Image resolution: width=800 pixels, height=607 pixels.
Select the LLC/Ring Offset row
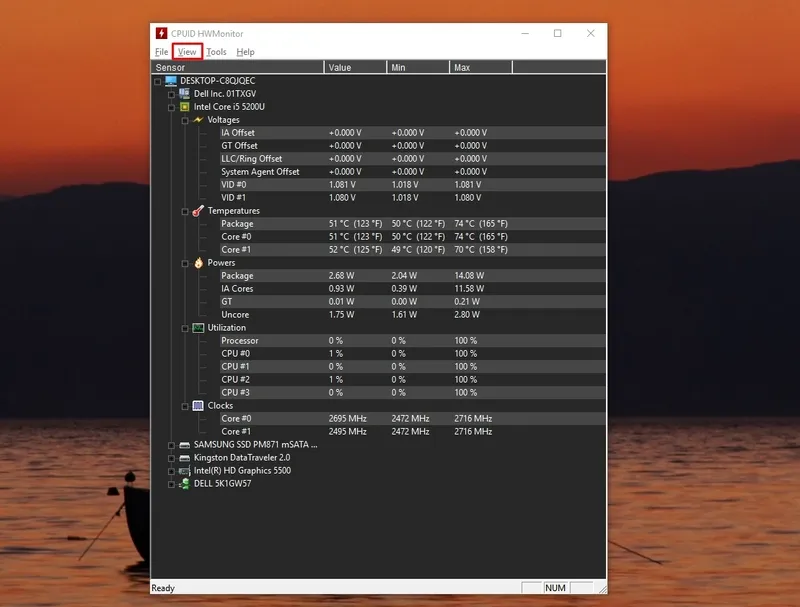click(412, 159)
